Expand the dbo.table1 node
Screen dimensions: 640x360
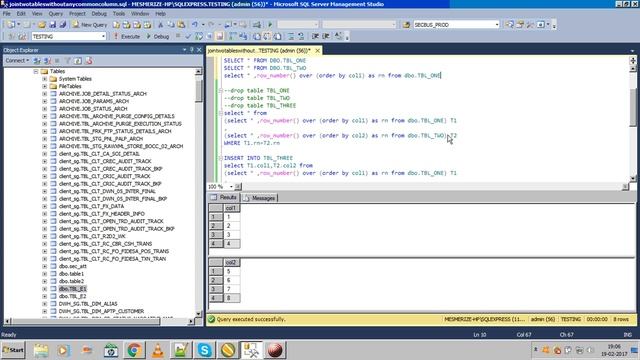click(x=44, y=274)
